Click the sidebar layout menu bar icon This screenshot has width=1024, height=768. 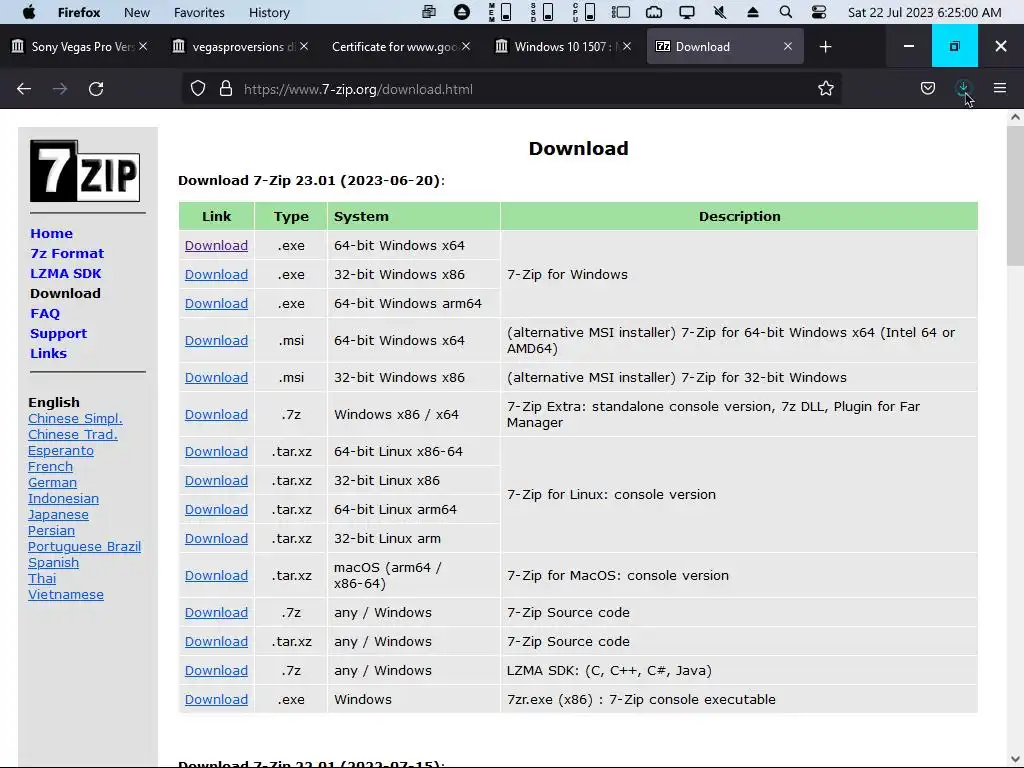[620, 12]
